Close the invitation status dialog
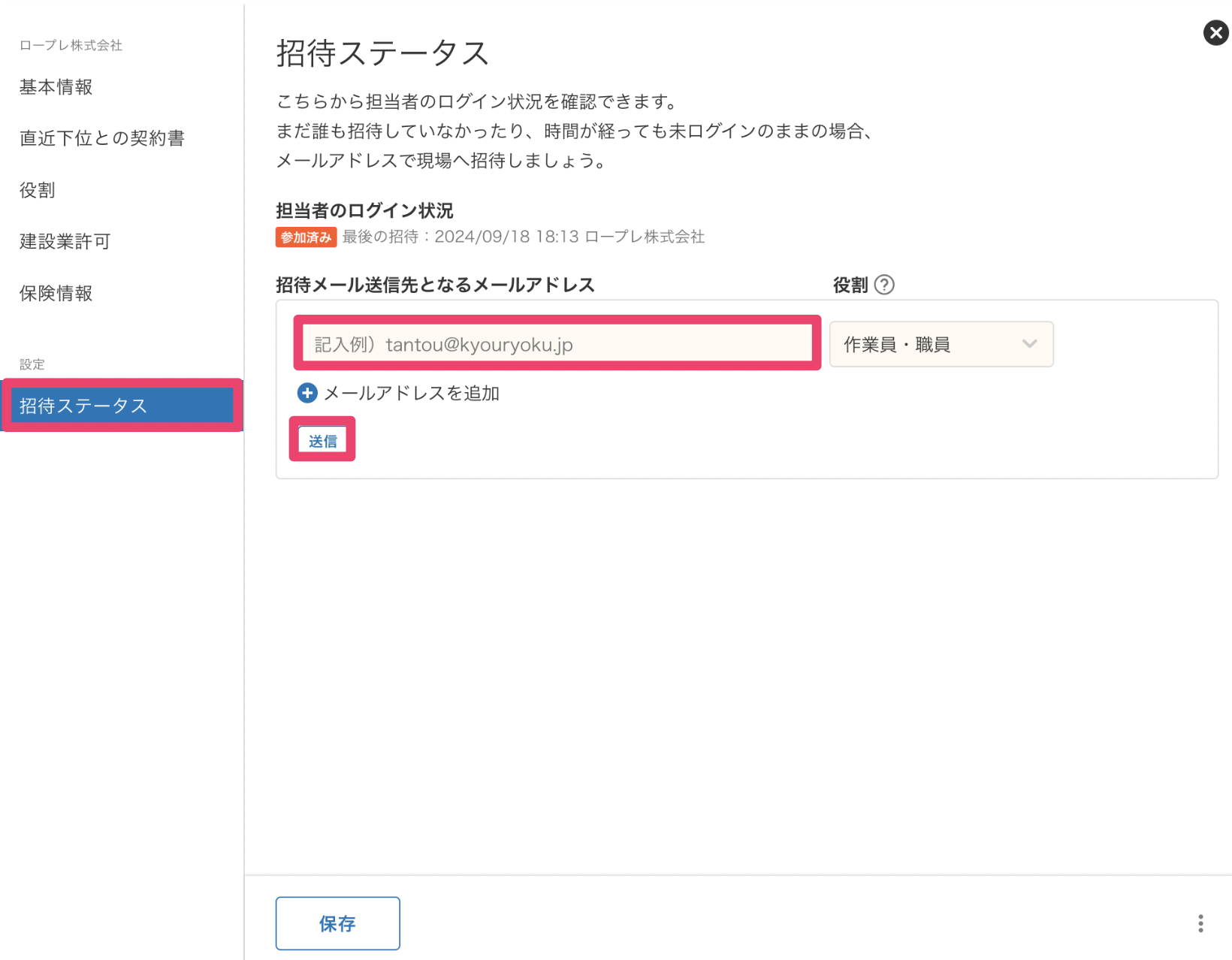The height and width of the screenshot is (960, 1232). click(x=1215, y=33)
